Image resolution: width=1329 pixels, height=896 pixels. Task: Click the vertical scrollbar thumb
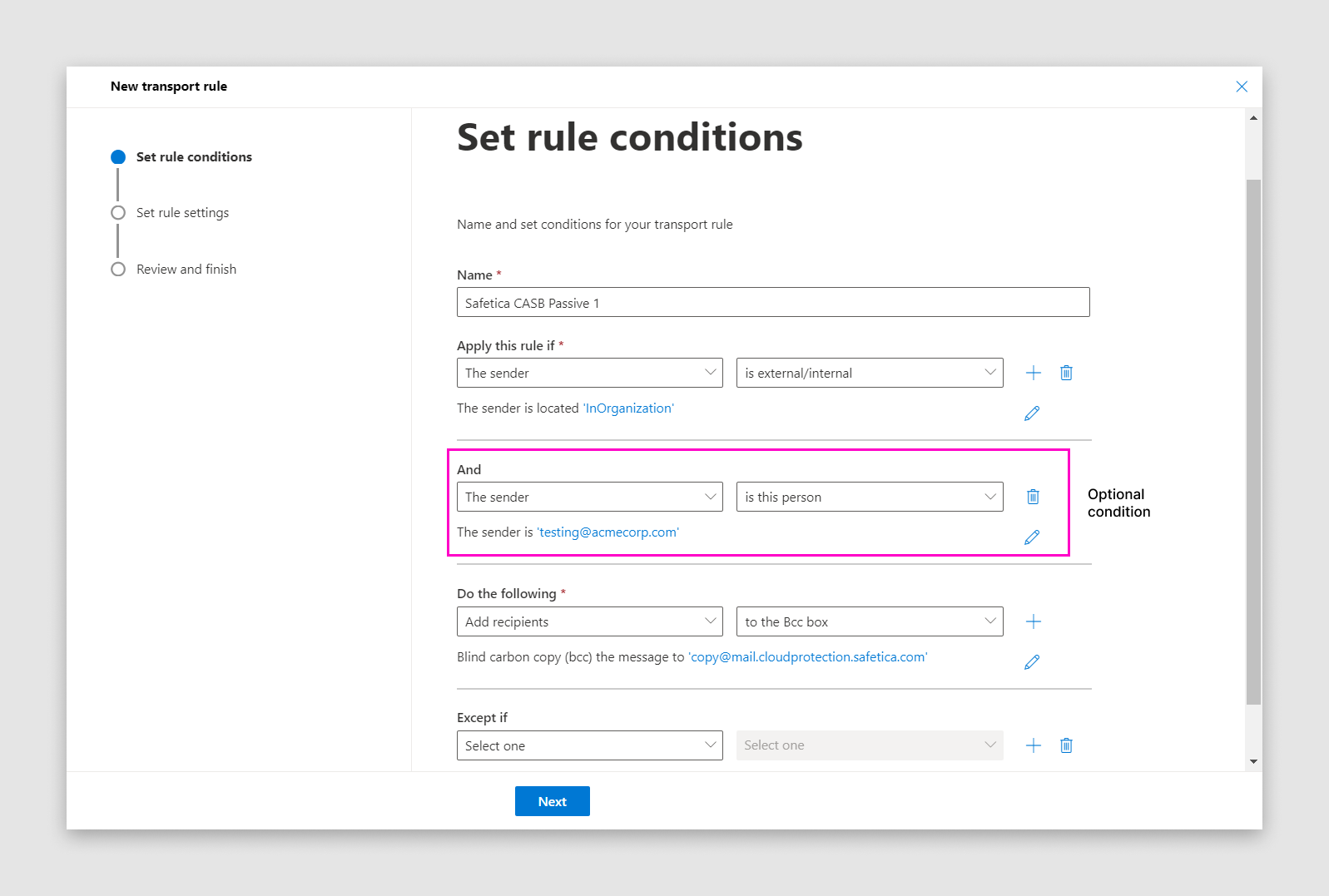[1253, 442]
